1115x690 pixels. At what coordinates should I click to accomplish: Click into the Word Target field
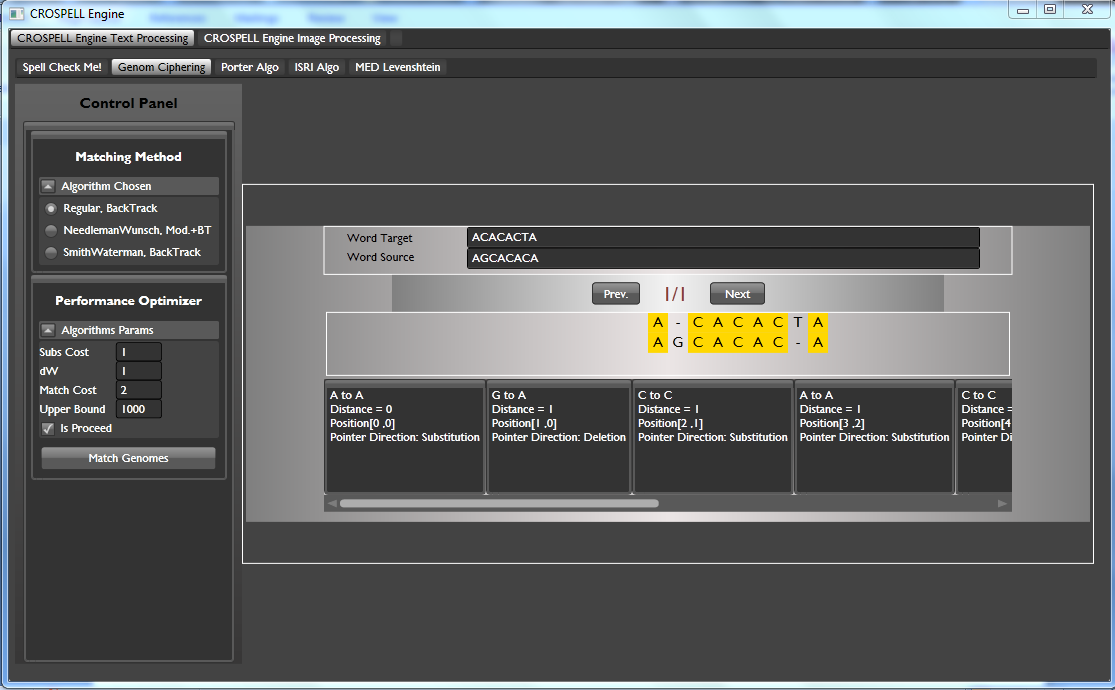[722, 237]
